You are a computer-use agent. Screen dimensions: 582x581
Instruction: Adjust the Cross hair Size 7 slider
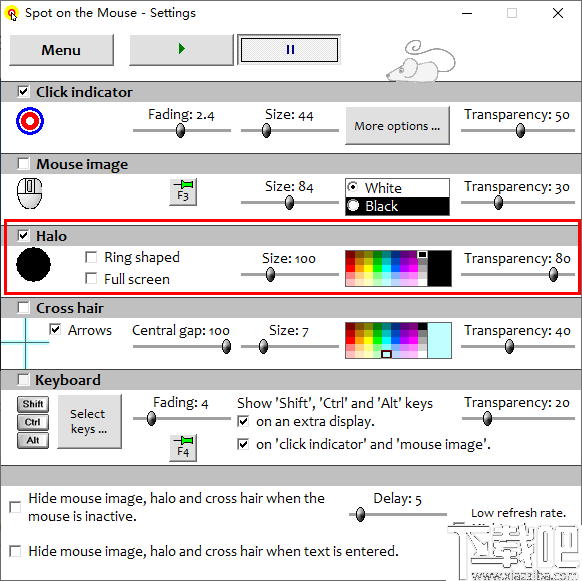click(x=290, y=346)
